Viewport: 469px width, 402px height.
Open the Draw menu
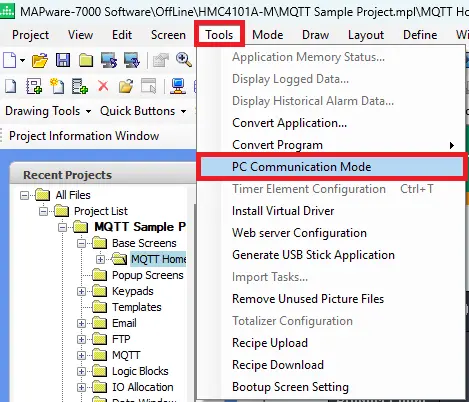point(315,35)
